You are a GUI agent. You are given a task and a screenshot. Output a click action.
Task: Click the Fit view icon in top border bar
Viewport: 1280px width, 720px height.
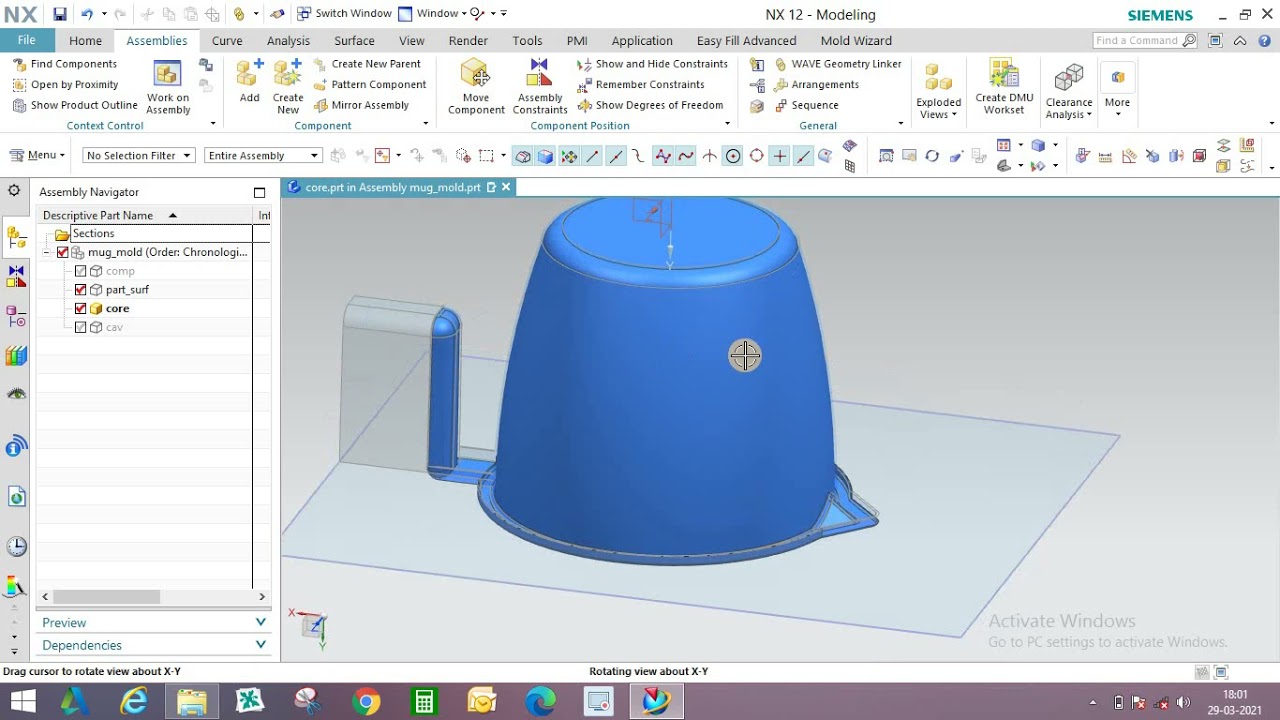886,156
